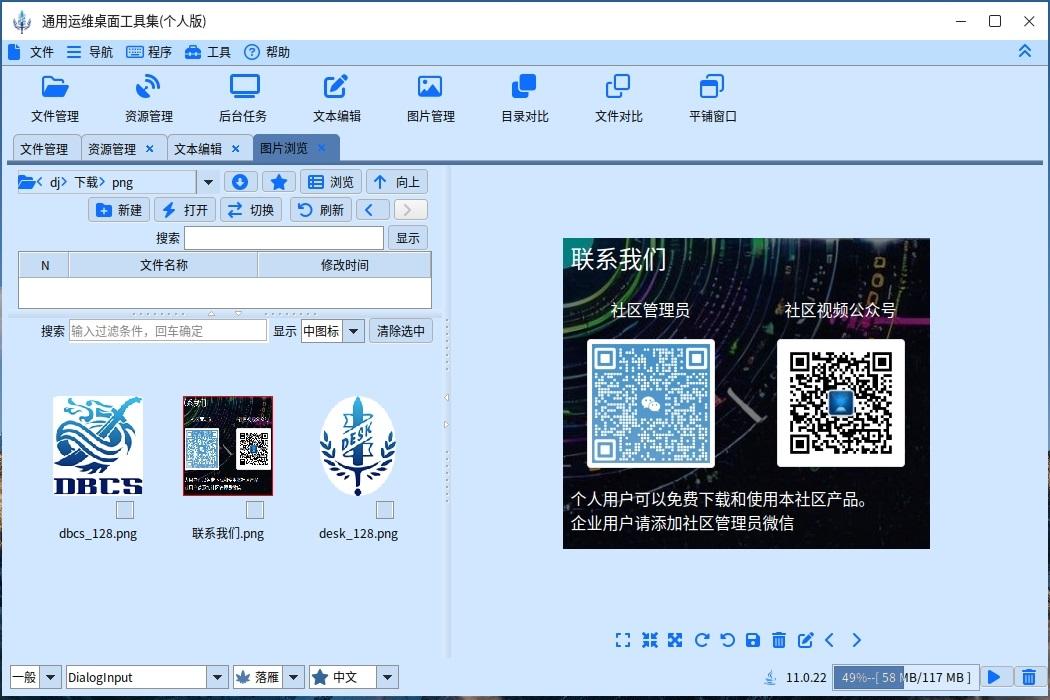Viewport: 1050px width, 700px height.
Task: Click the 显示 button beside the search box
Action: tap(408, 238)
